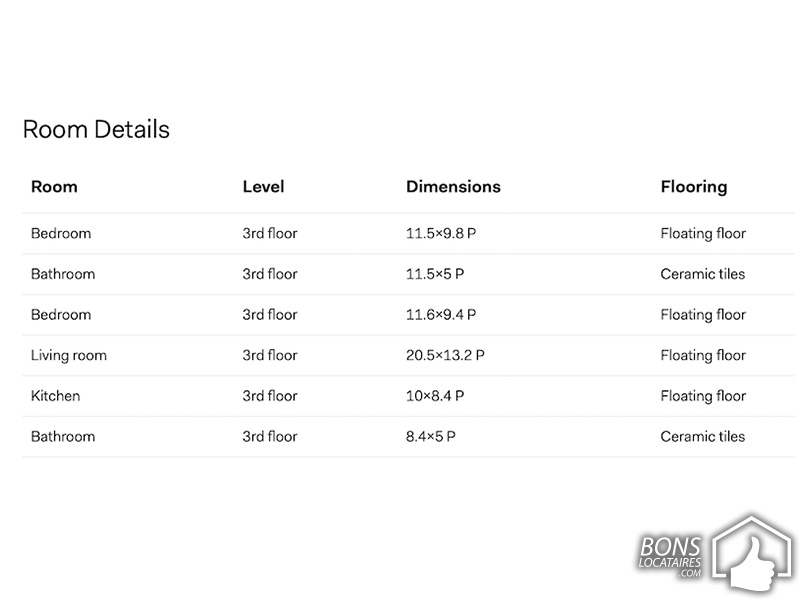Select the 11.5×9.8 P dimensions cell
This screenshot has height=600, width=800.
(x=441, y=233)
